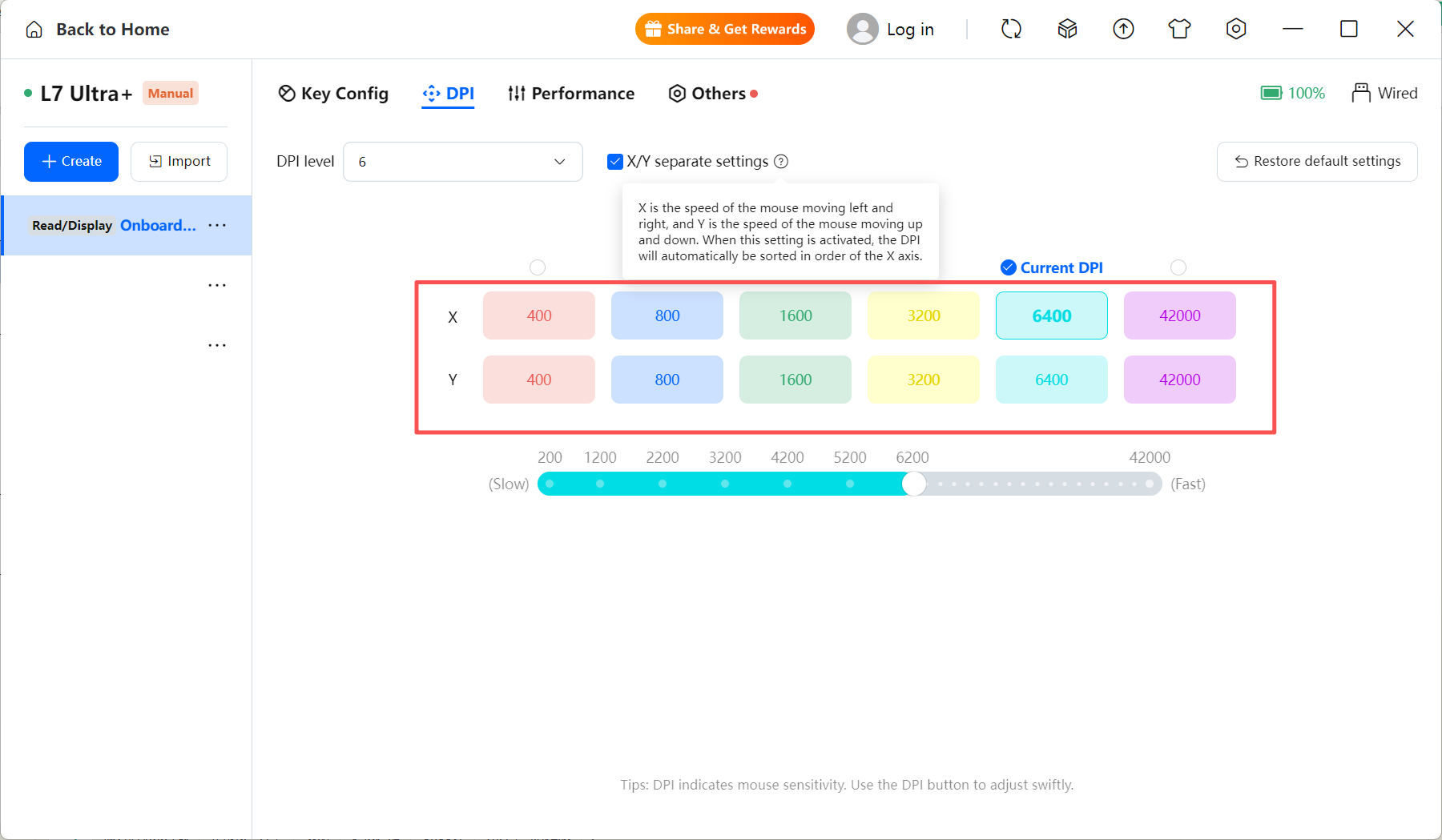This screenshot has width=1442, height=840.
Task: Switch to the Key Config tab
Action: tap(333, 94)
